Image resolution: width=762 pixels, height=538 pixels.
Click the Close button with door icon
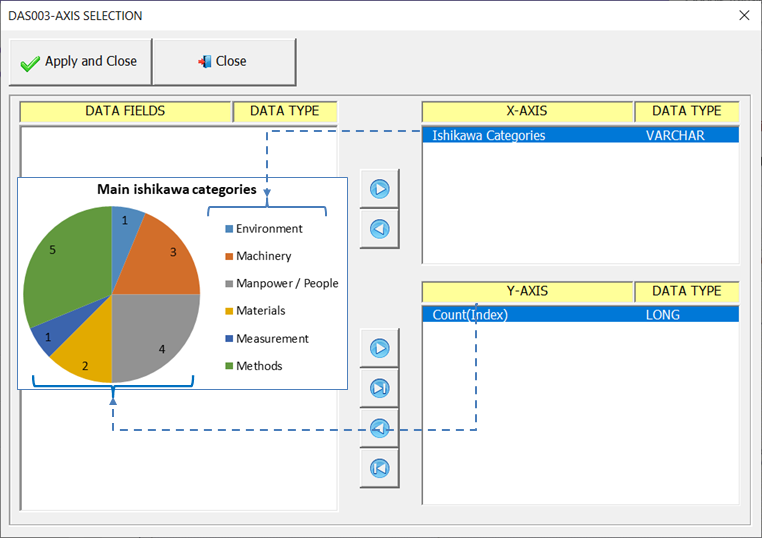(x=224, y=62)
